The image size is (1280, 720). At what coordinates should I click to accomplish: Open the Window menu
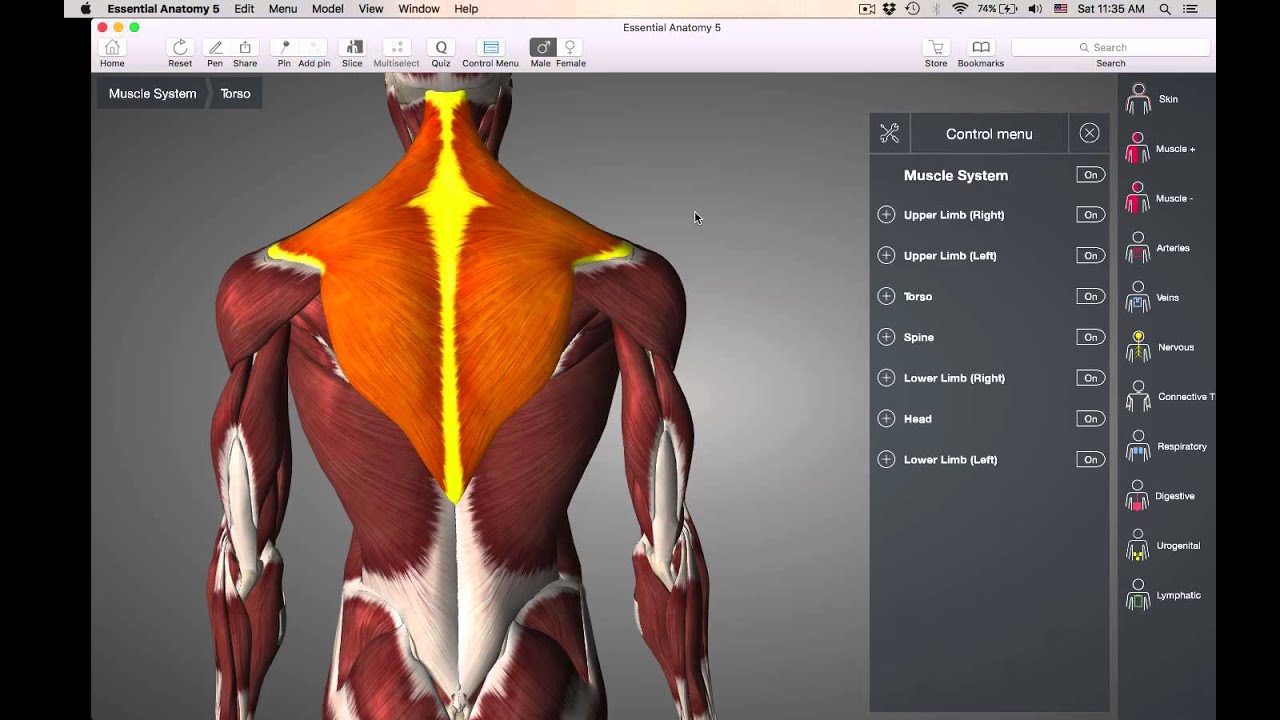pyautogui.click(x=419, y=9)
